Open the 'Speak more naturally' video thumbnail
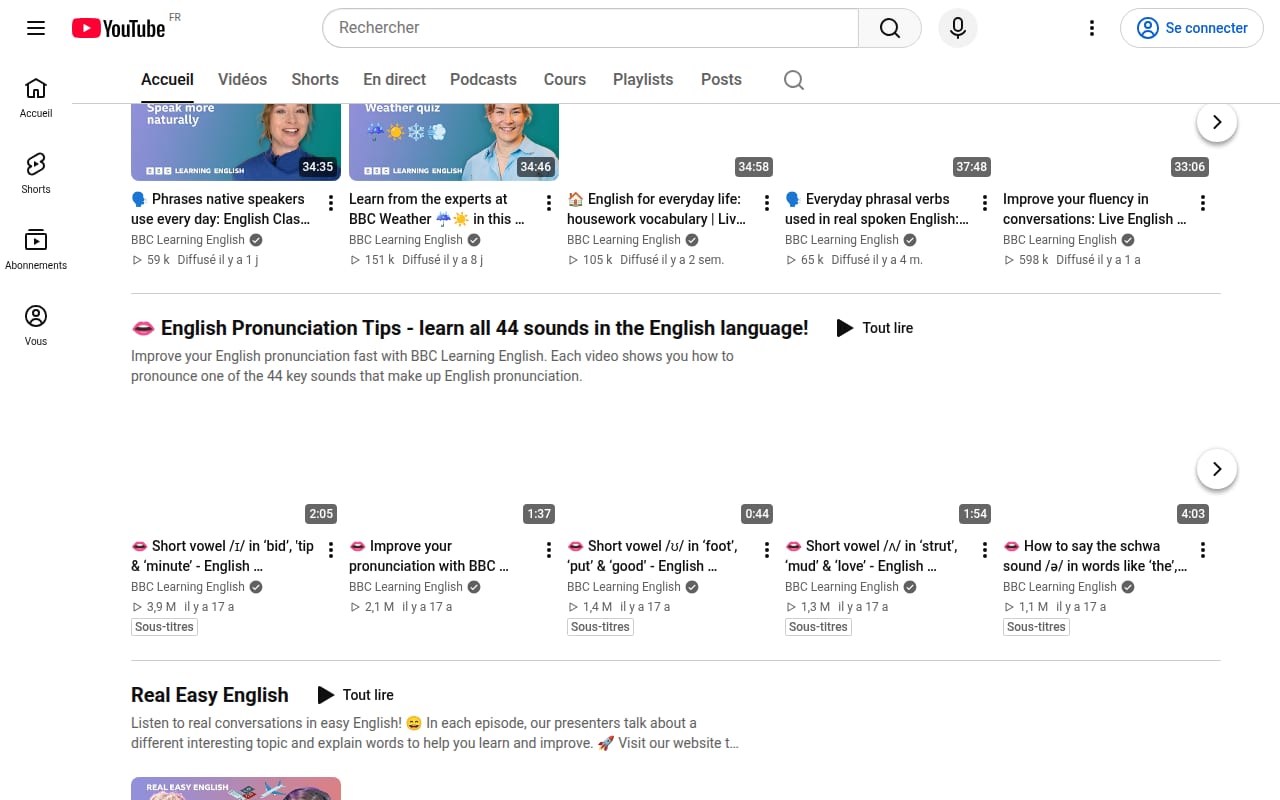 pyautogui.click(x=236, y=142)
